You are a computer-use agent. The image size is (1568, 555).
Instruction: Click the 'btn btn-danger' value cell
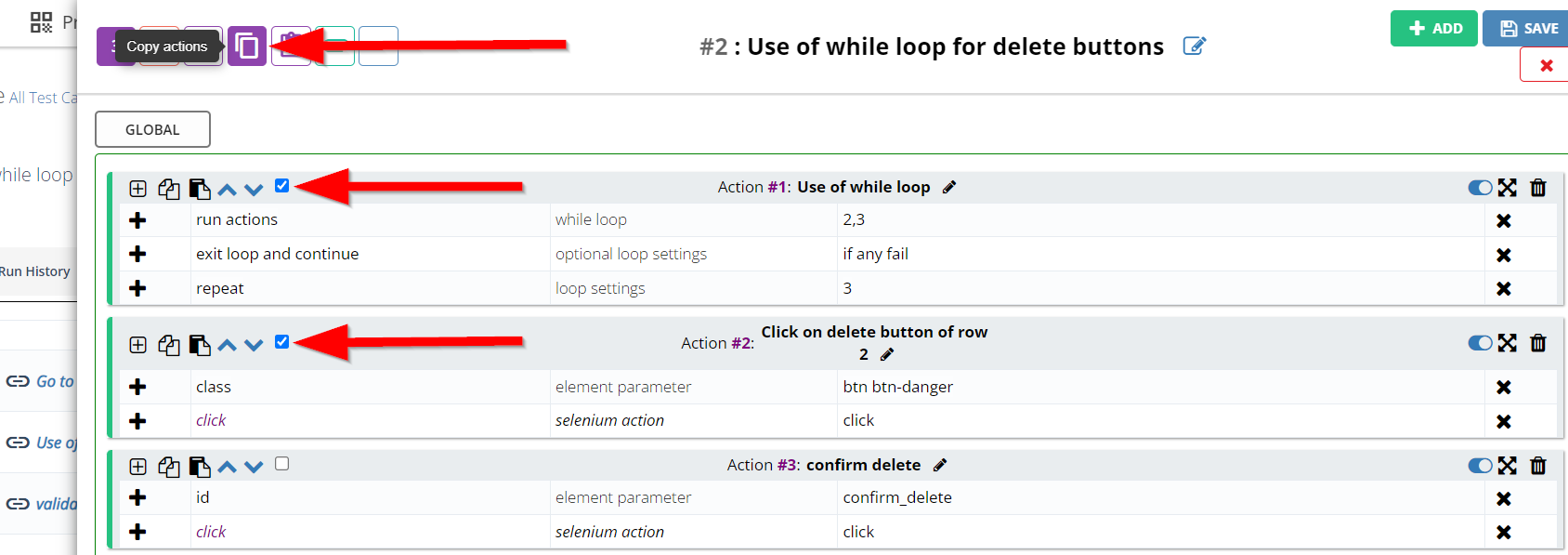(x=897, y=387)
